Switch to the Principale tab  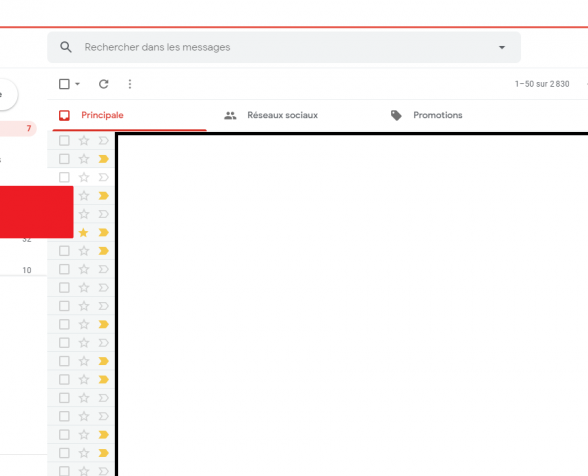click(x=129, y=115)
